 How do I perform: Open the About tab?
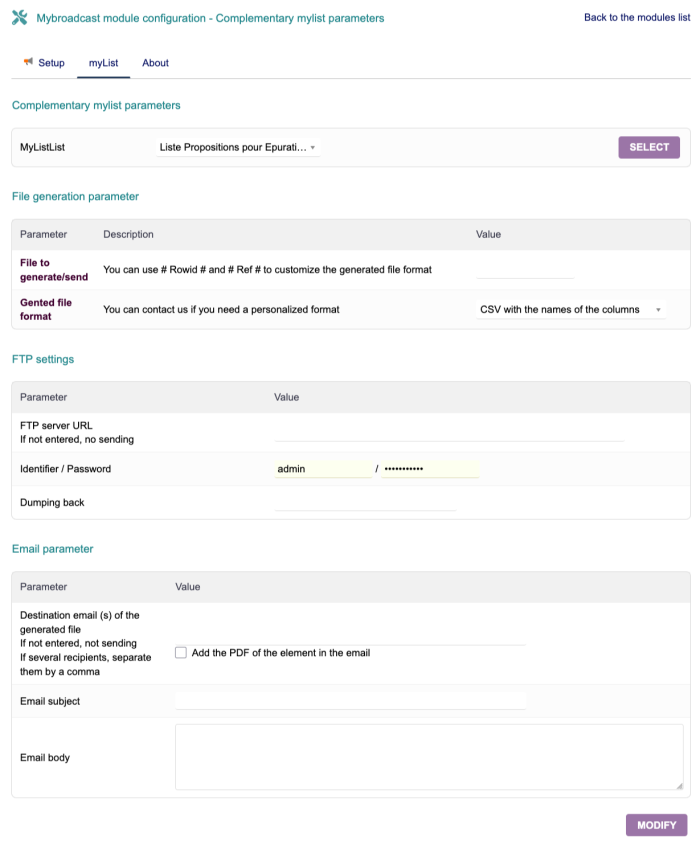155,63
